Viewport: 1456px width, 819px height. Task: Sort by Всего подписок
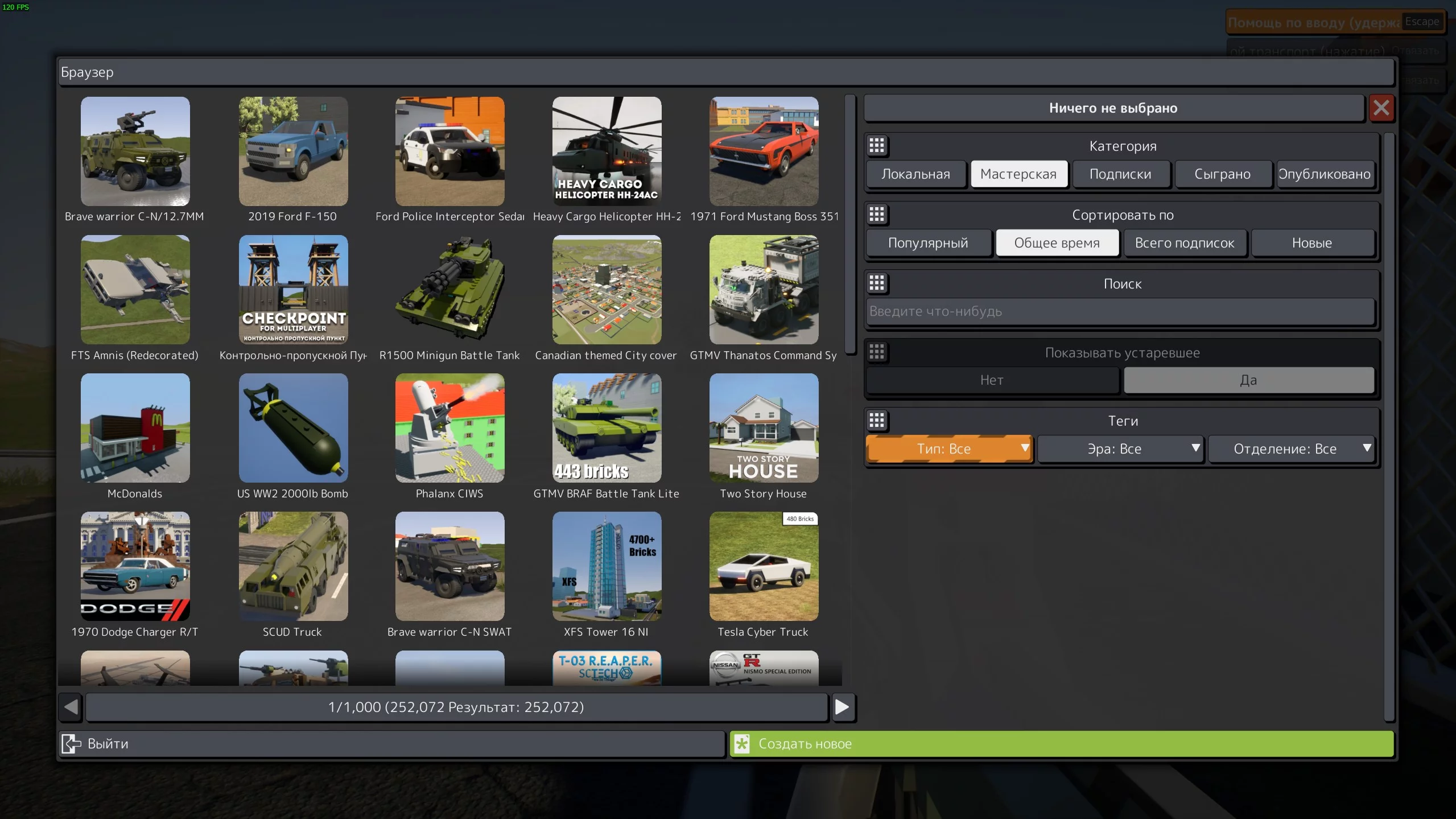click(x=1185, y=243)
